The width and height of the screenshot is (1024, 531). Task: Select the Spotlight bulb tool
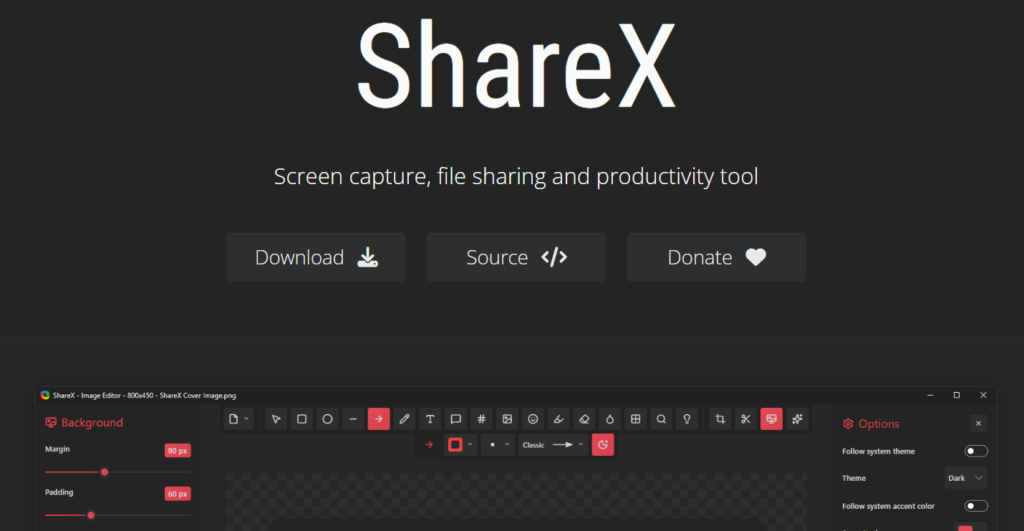(687, 419)
